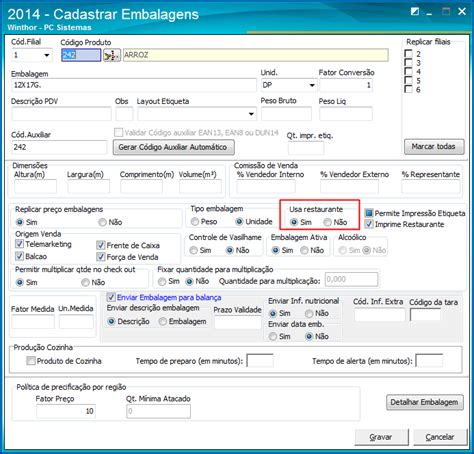Uncheck the Telemarketing origem venda box
This screenshot has width=474, height=454.
[x=19, y=244]
